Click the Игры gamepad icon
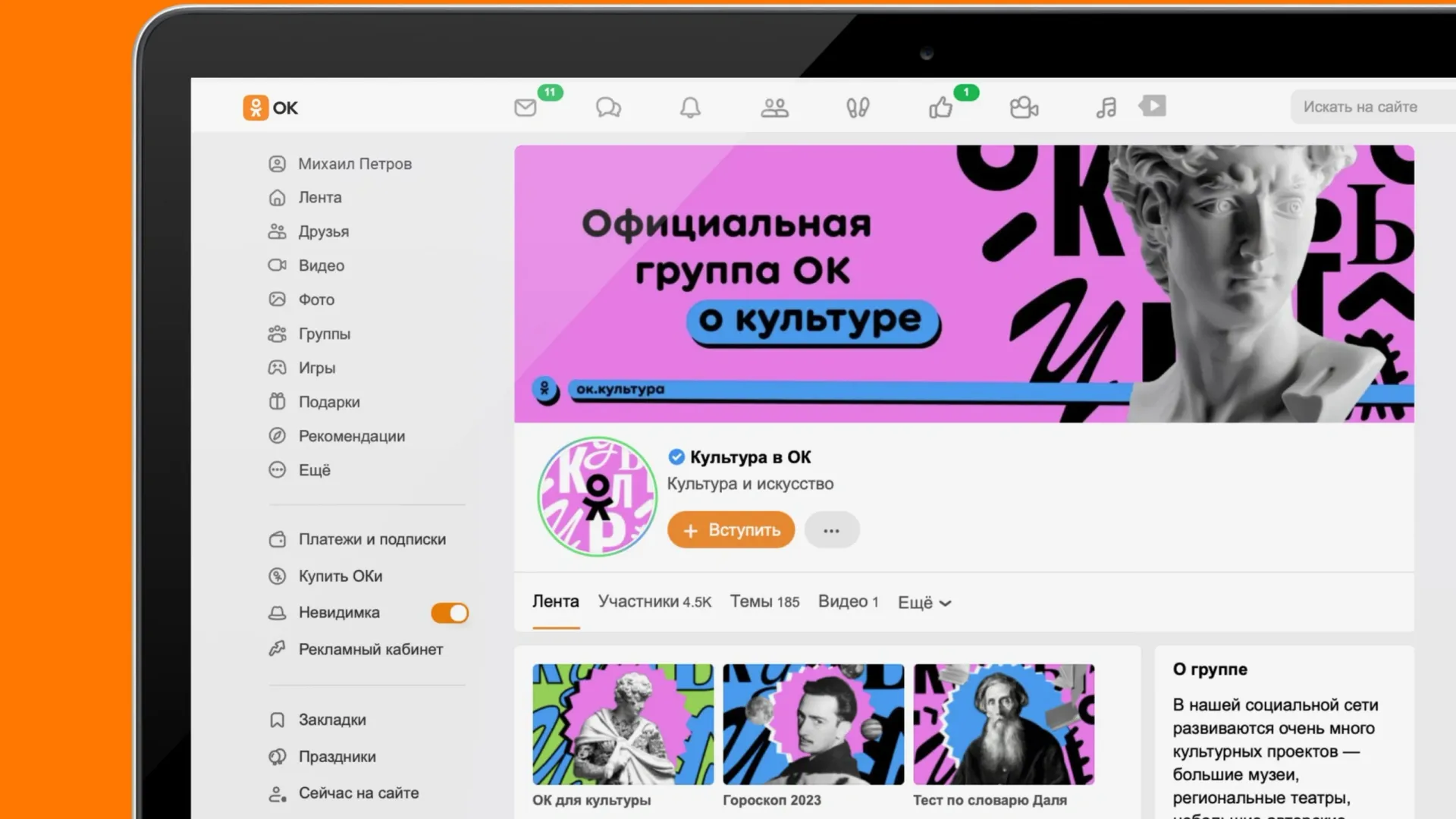1456x819 pixels. coord(278,368)
